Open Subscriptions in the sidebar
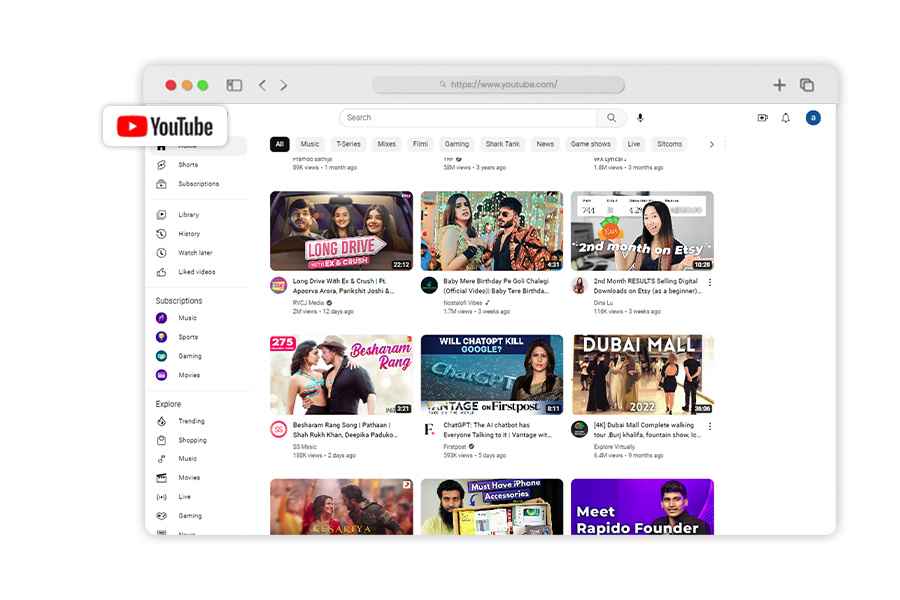 click(x=198, y=184)
